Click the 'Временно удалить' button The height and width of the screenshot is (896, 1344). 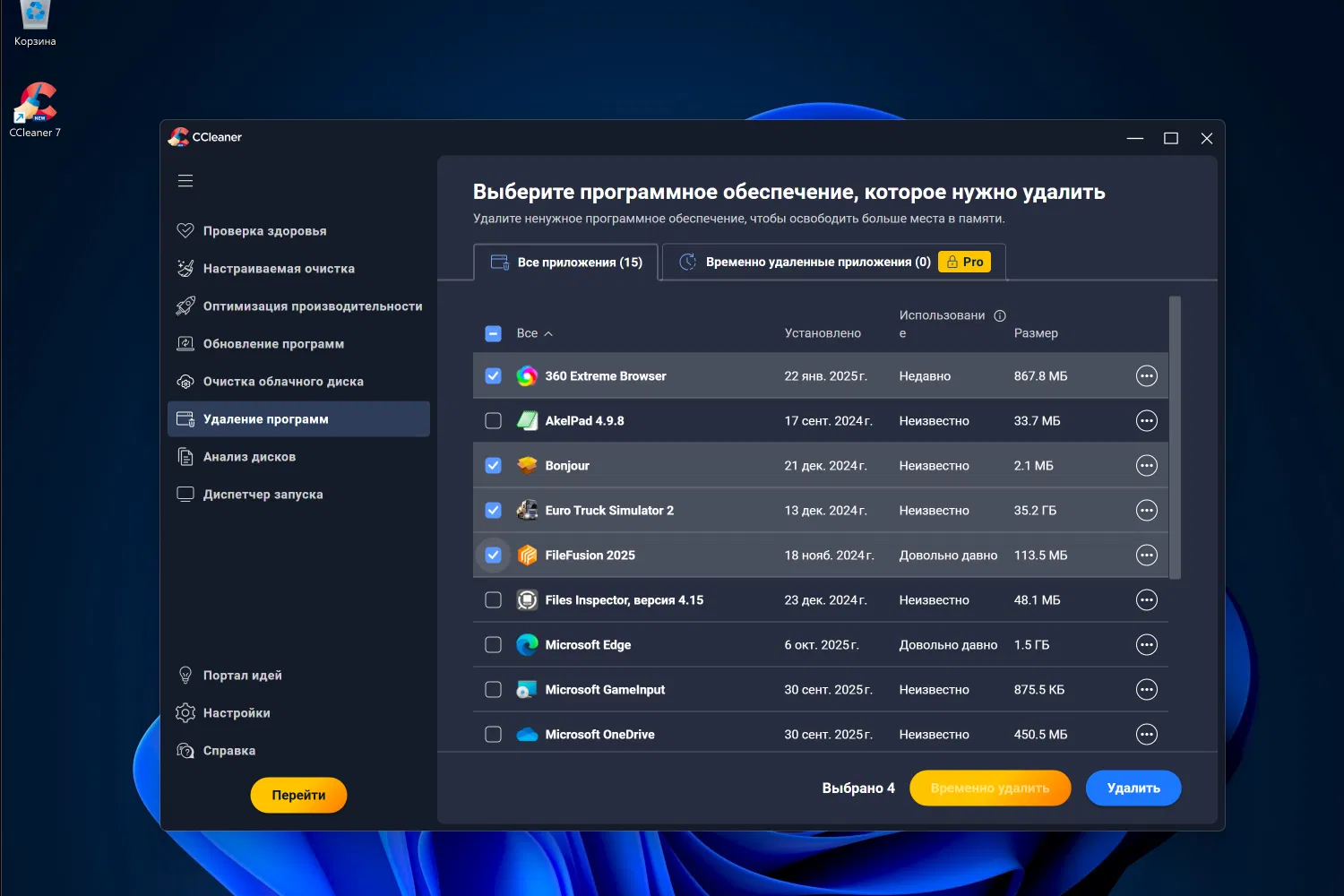pyautogui.click(x=990, y=788)
